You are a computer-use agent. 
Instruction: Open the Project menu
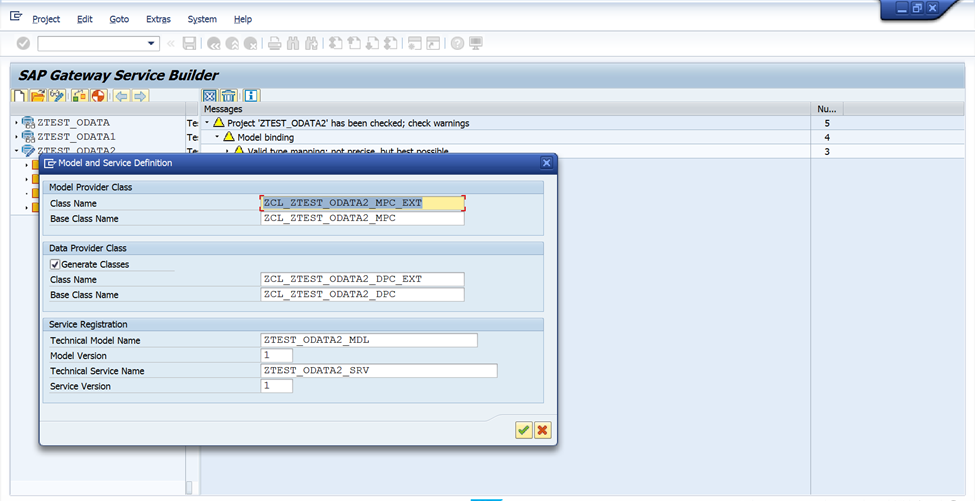[x=46, y=19]
